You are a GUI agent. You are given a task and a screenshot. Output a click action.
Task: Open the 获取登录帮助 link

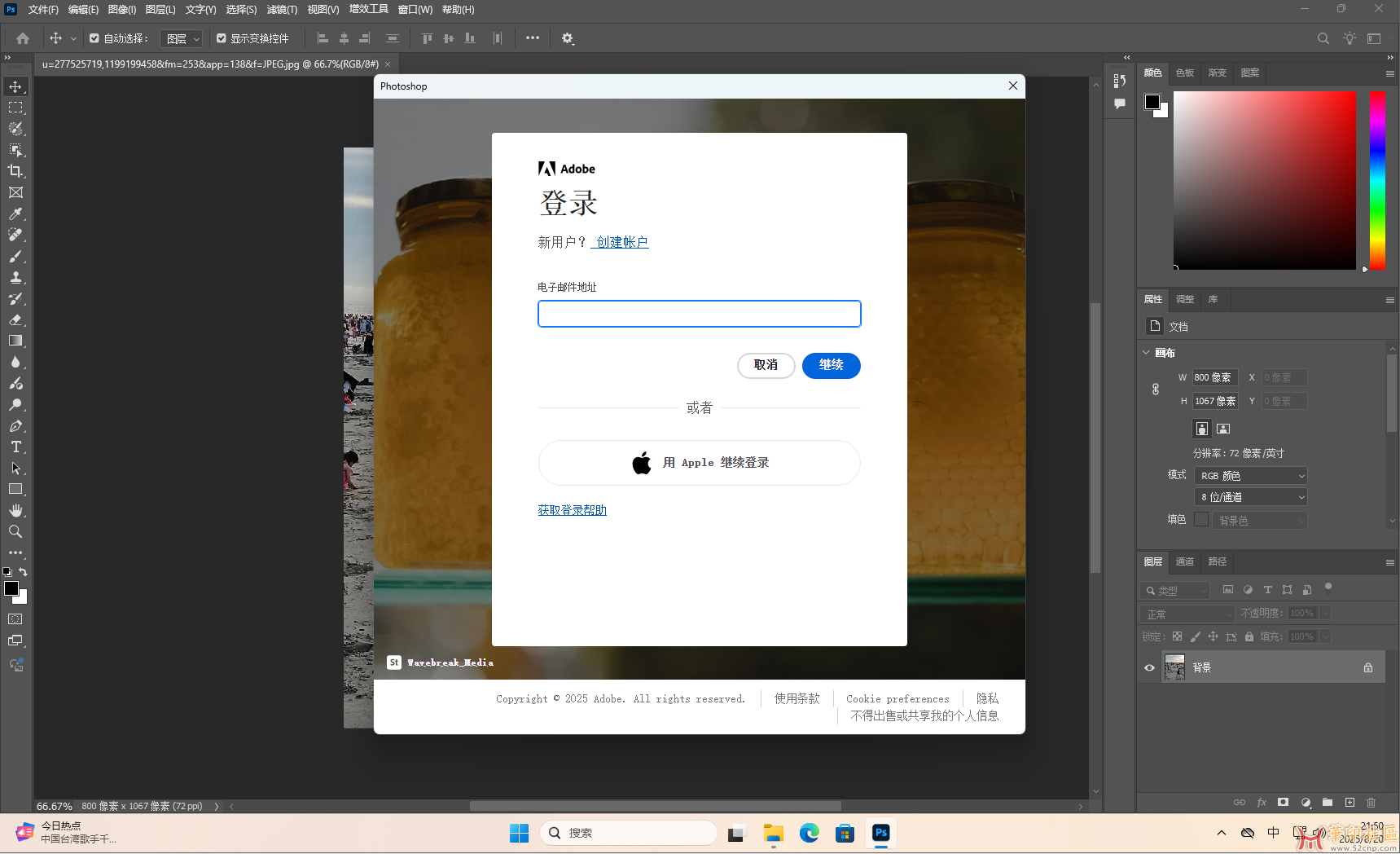point(573,510)
